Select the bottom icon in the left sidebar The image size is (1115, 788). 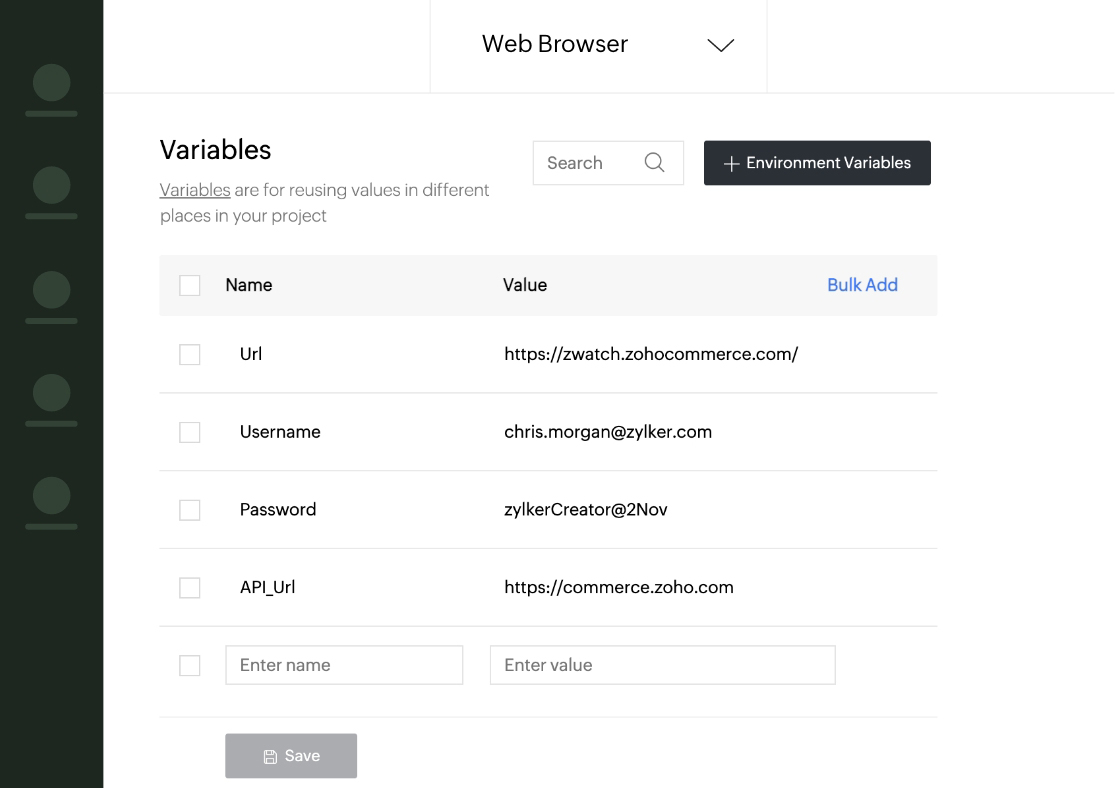tap(51, 497)
